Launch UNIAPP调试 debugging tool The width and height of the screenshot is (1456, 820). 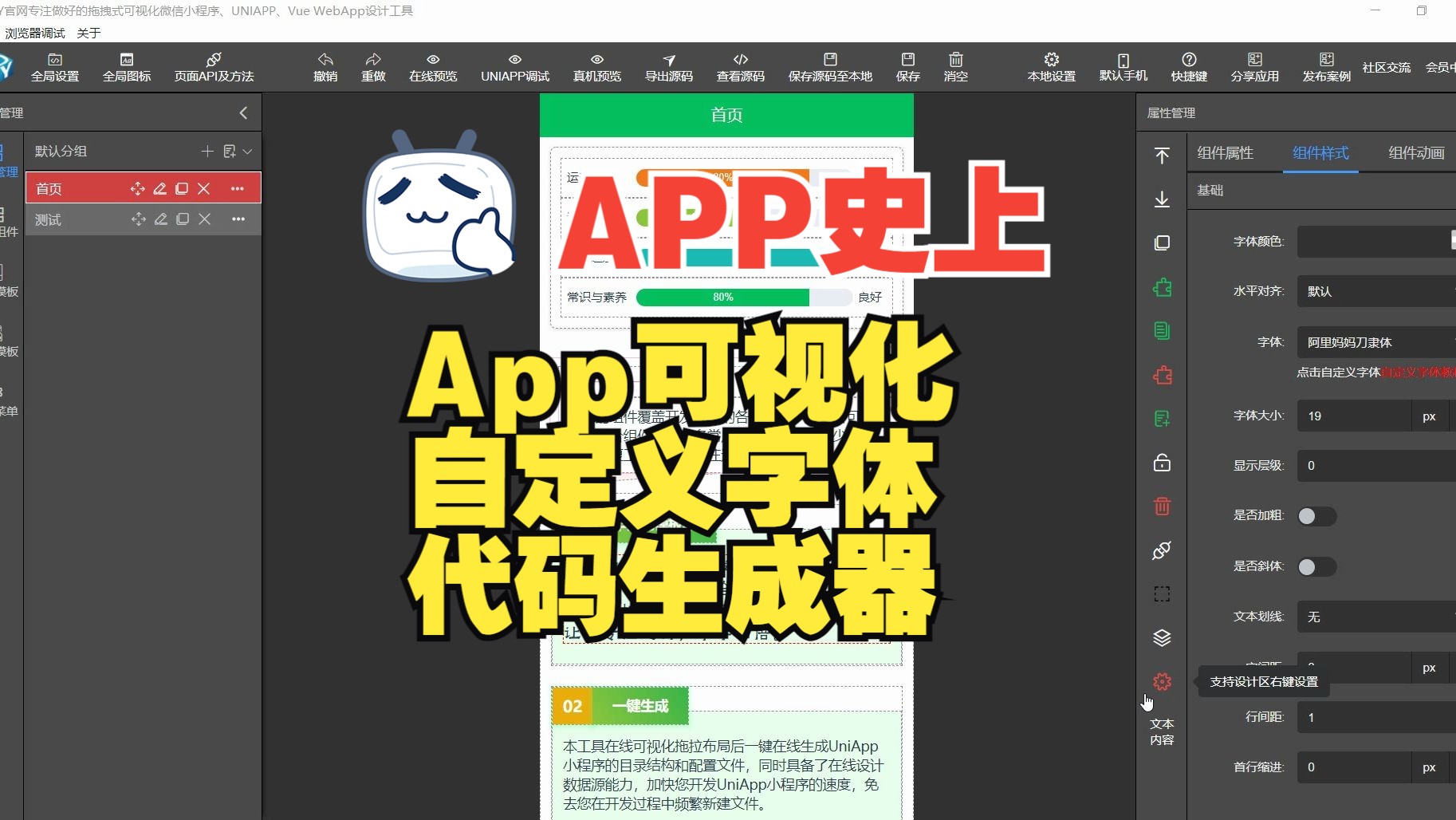pyautogui.click(x=514, y=67)
